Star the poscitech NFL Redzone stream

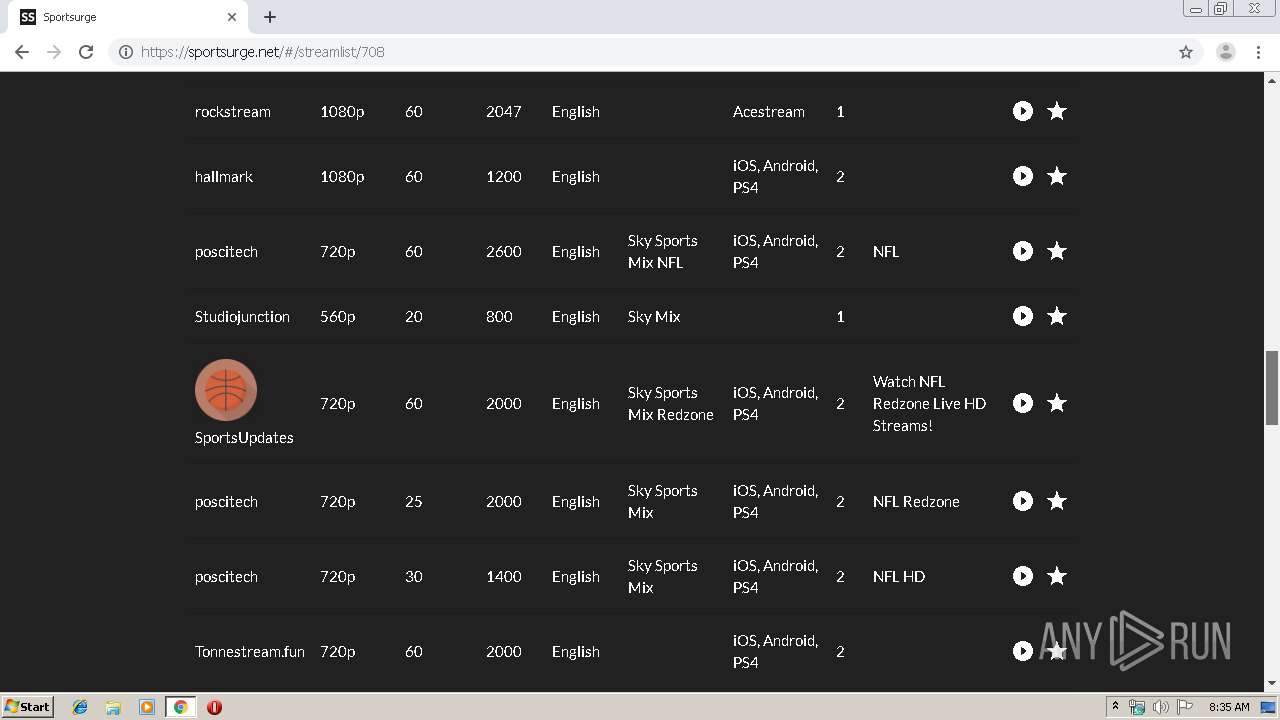tap(1056, 501)
